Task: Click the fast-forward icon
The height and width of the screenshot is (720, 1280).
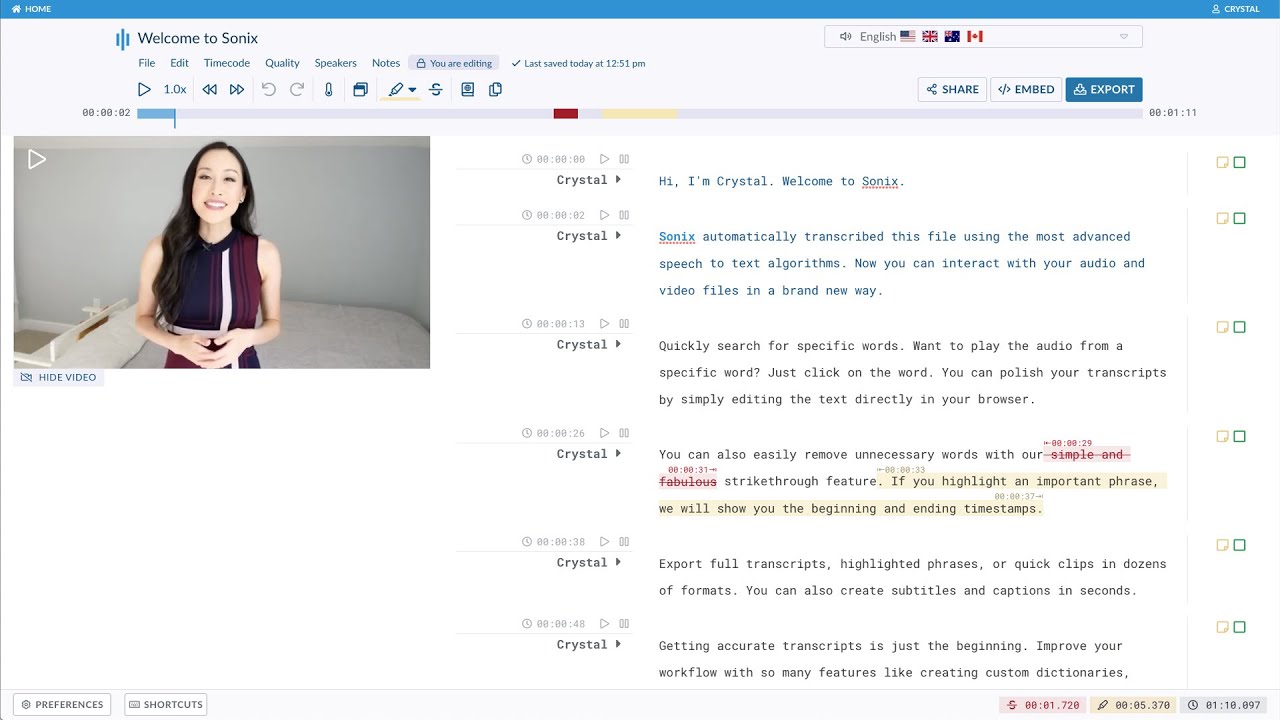Action: point(237,89)
